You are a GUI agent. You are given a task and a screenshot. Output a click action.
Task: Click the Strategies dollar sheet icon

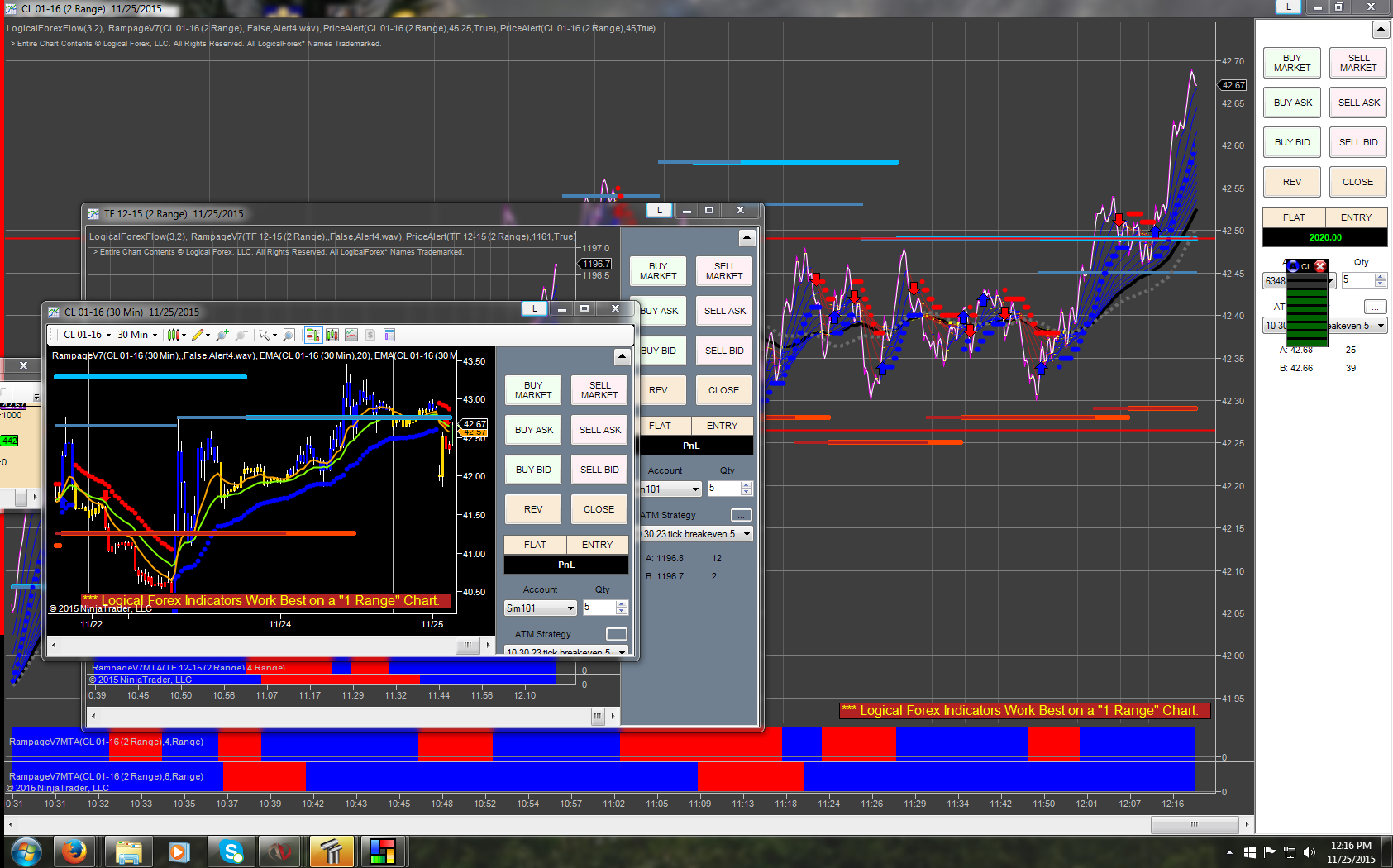click(x=370, y=335)
